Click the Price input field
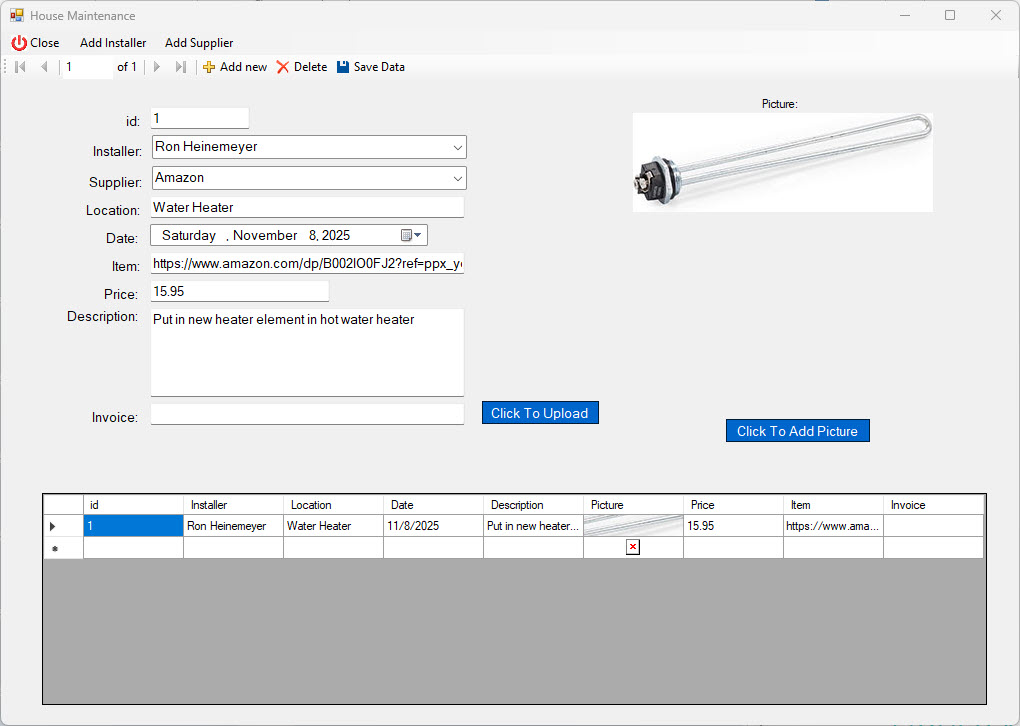The height and width of the screenshot is (726, 1020). (x=239, y=291)
